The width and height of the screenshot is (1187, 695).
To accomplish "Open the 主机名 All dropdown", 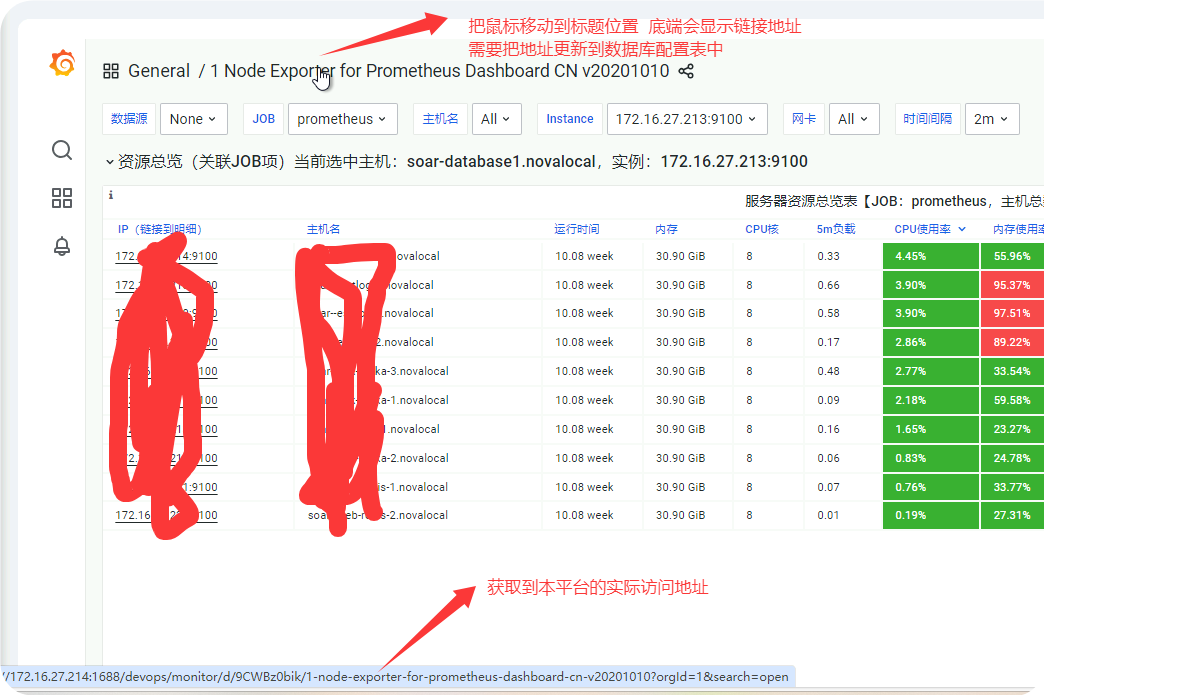I will [496, 119].
